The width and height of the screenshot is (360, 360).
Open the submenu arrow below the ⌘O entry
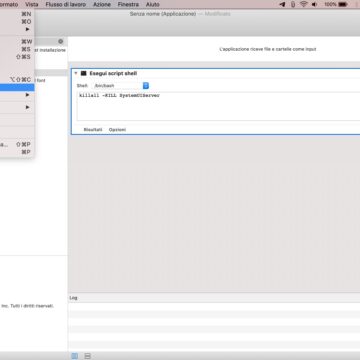pyautogui.click(x=27, y=29)
